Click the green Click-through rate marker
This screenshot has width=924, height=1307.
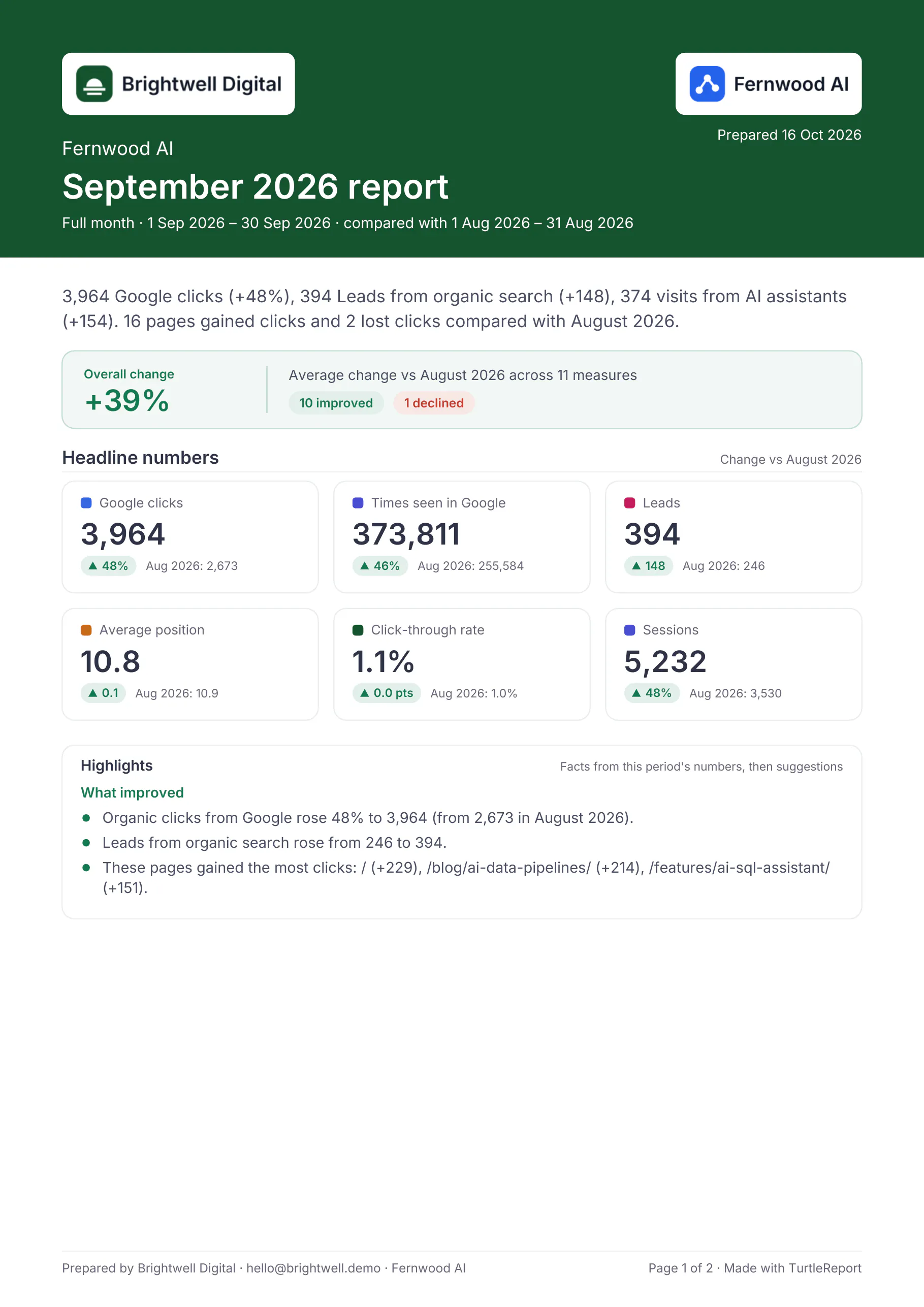pyautogui.click(x=358, y=629)
